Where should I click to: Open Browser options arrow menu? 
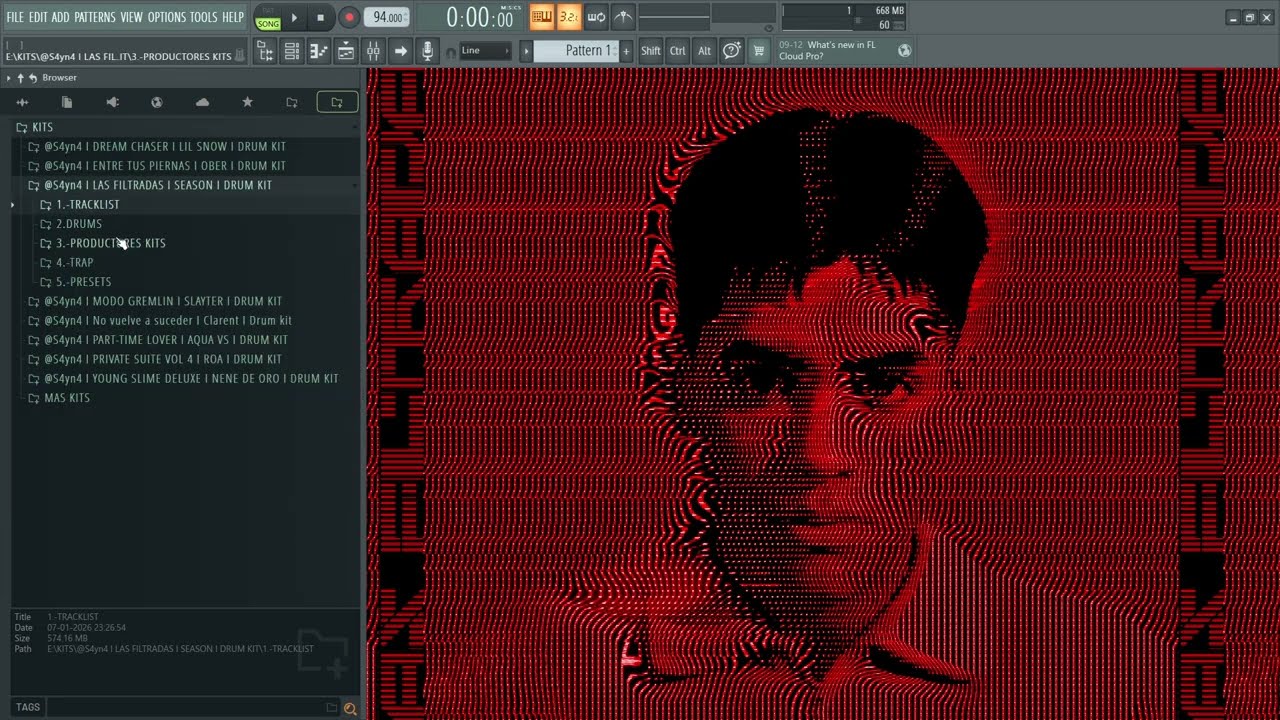pyautogui.click(x=8, y=78)
